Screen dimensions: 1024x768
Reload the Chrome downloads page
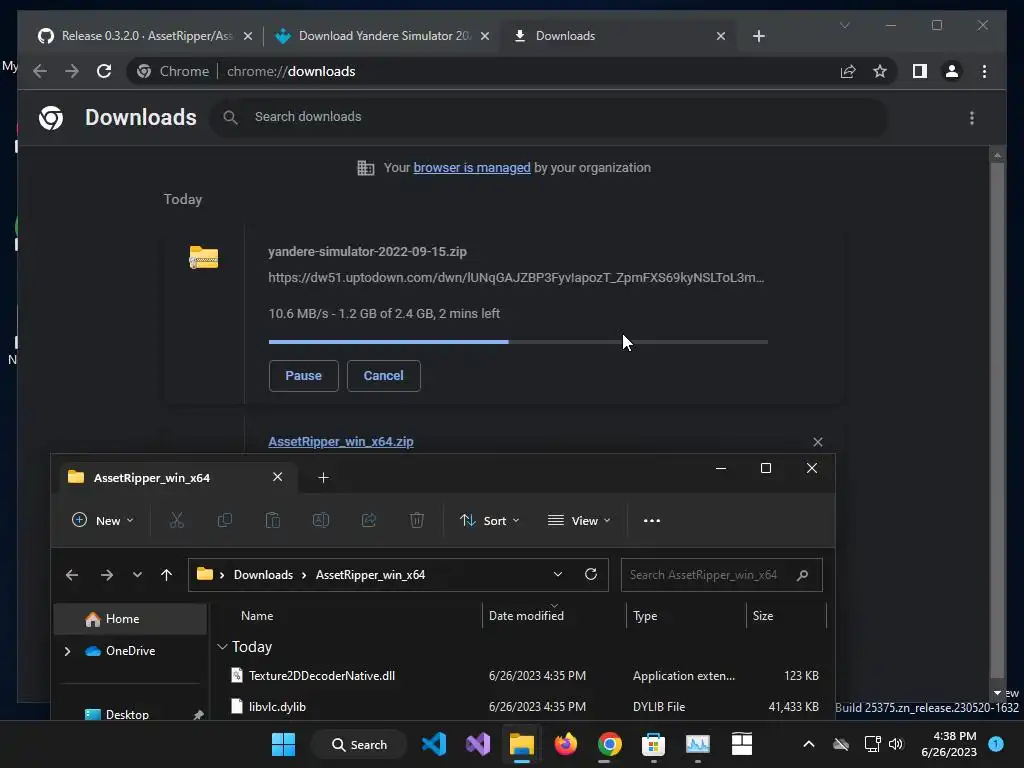click(x=104, y=71)
